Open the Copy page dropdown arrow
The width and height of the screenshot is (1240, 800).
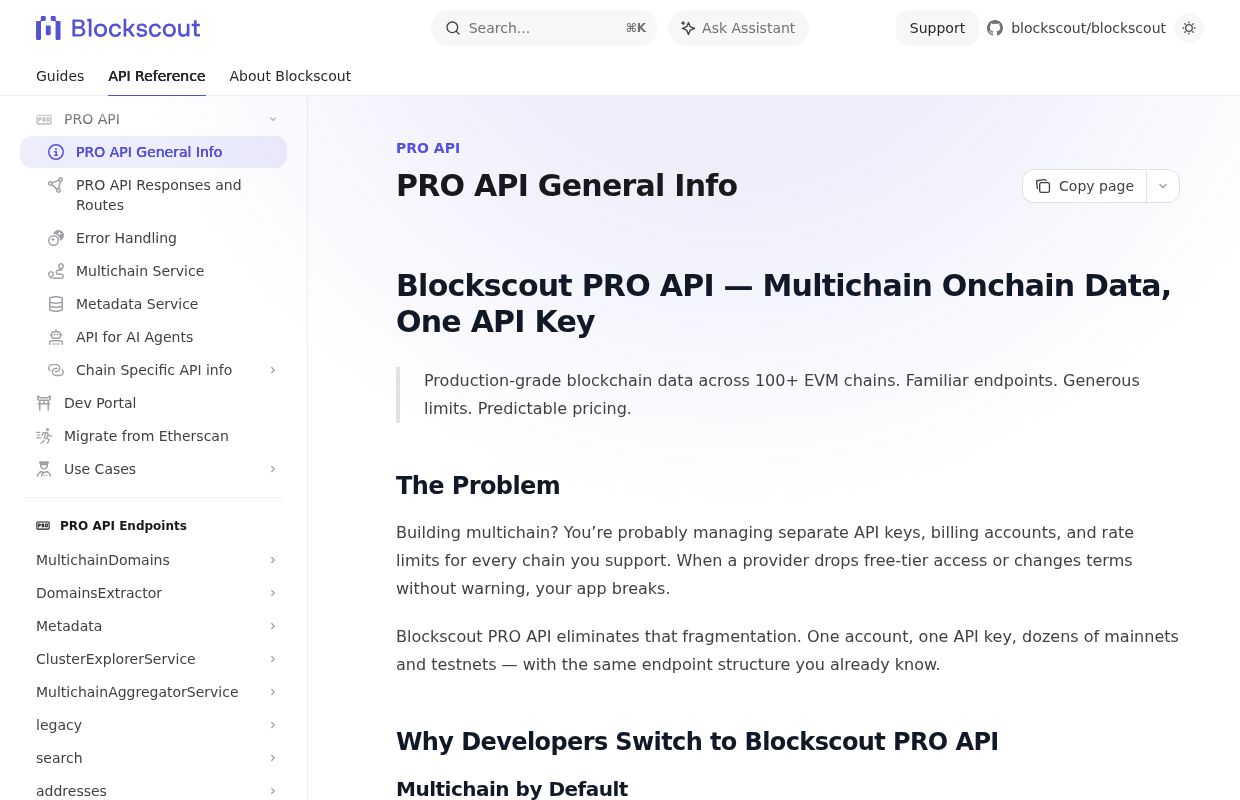click(x=1163, y=186)
